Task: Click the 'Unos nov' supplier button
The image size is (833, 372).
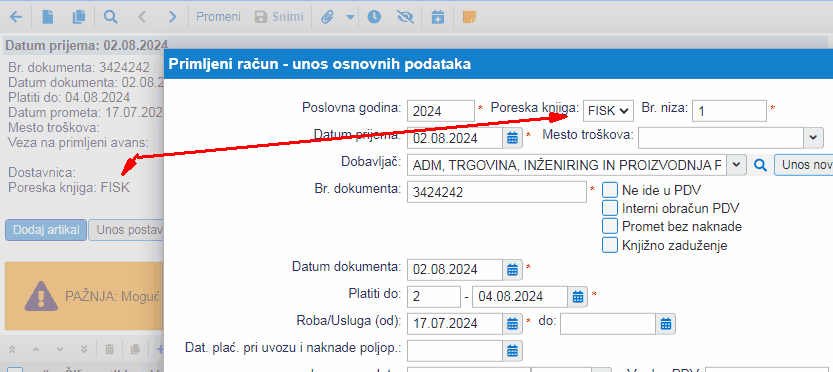Action: tap(803, 165)
